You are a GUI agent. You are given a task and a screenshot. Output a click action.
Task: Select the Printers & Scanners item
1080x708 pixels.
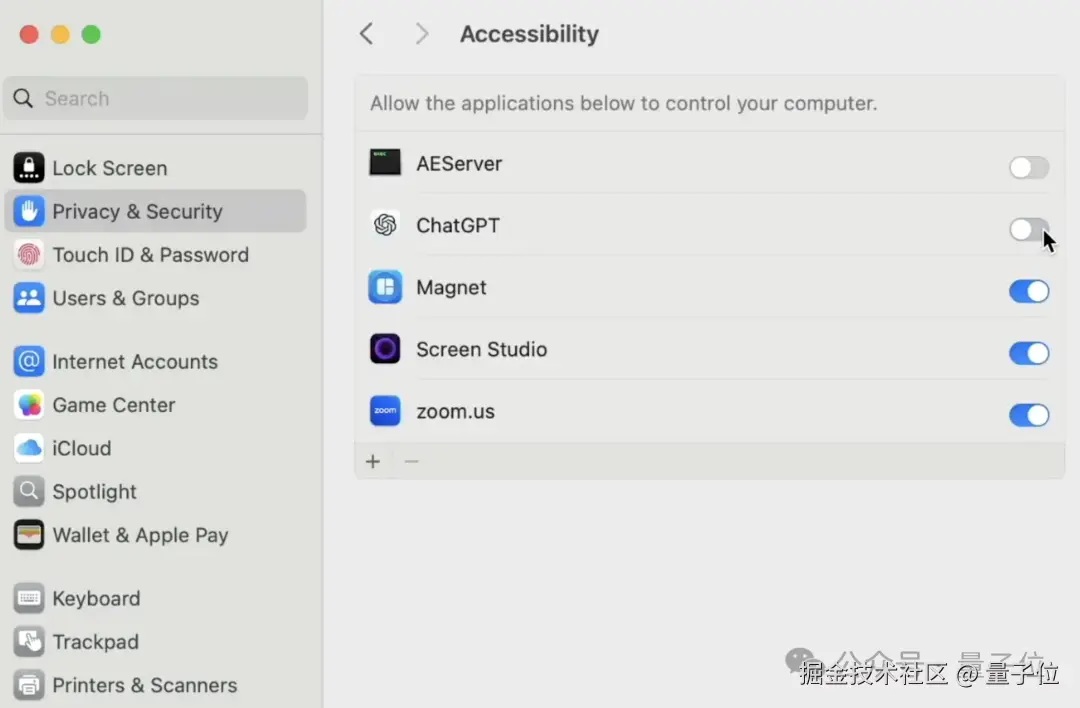tap(144, 685)
